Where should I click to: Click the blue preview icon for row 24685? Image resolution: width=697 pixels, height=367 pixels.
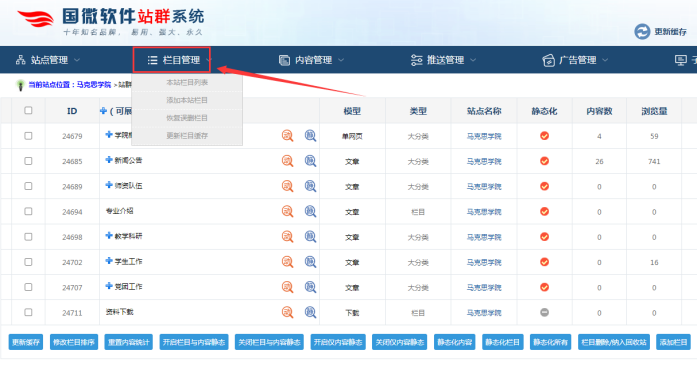[310, 161]
